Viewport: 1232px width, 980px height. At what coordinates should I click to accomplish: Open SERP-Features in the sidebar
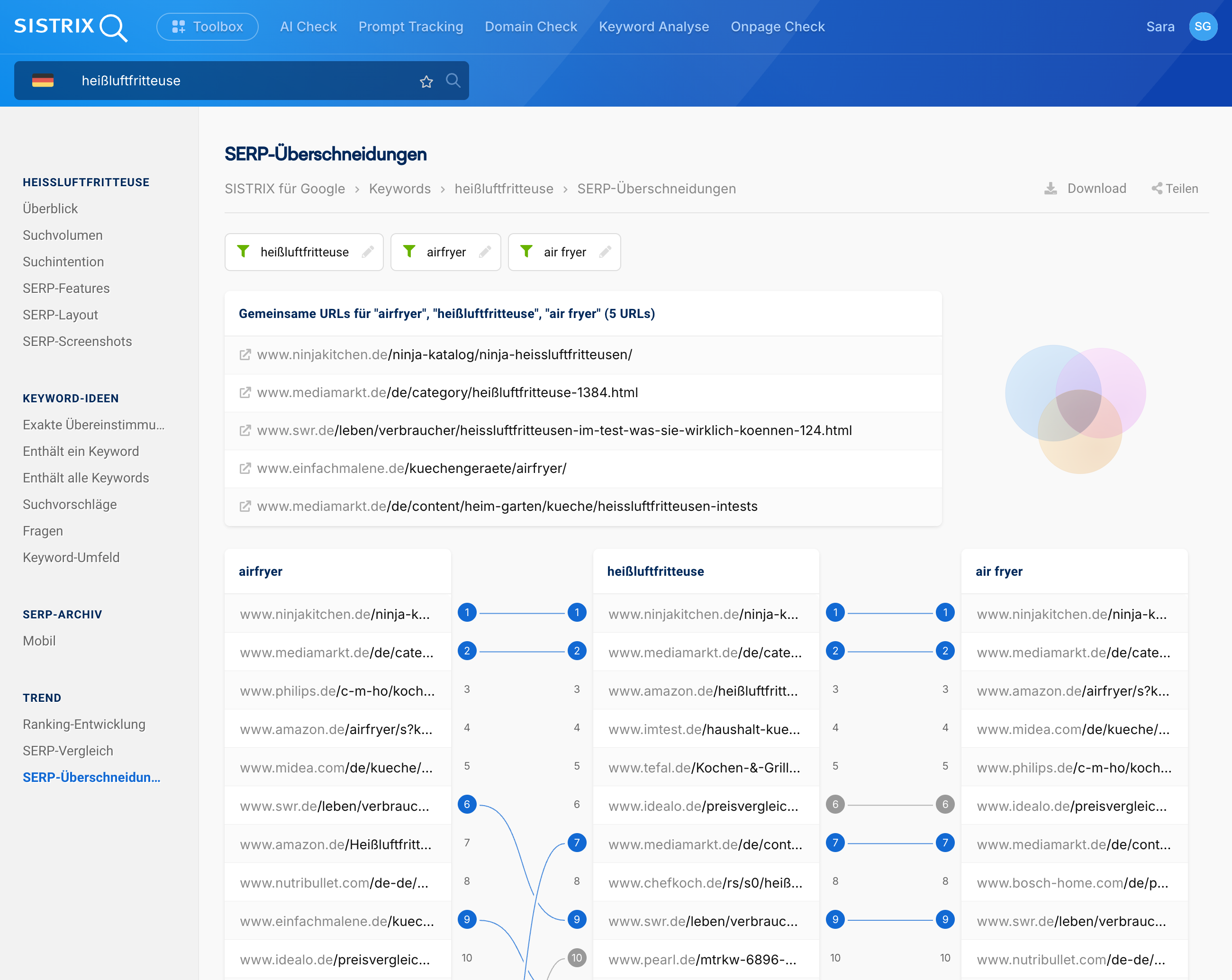66,289
